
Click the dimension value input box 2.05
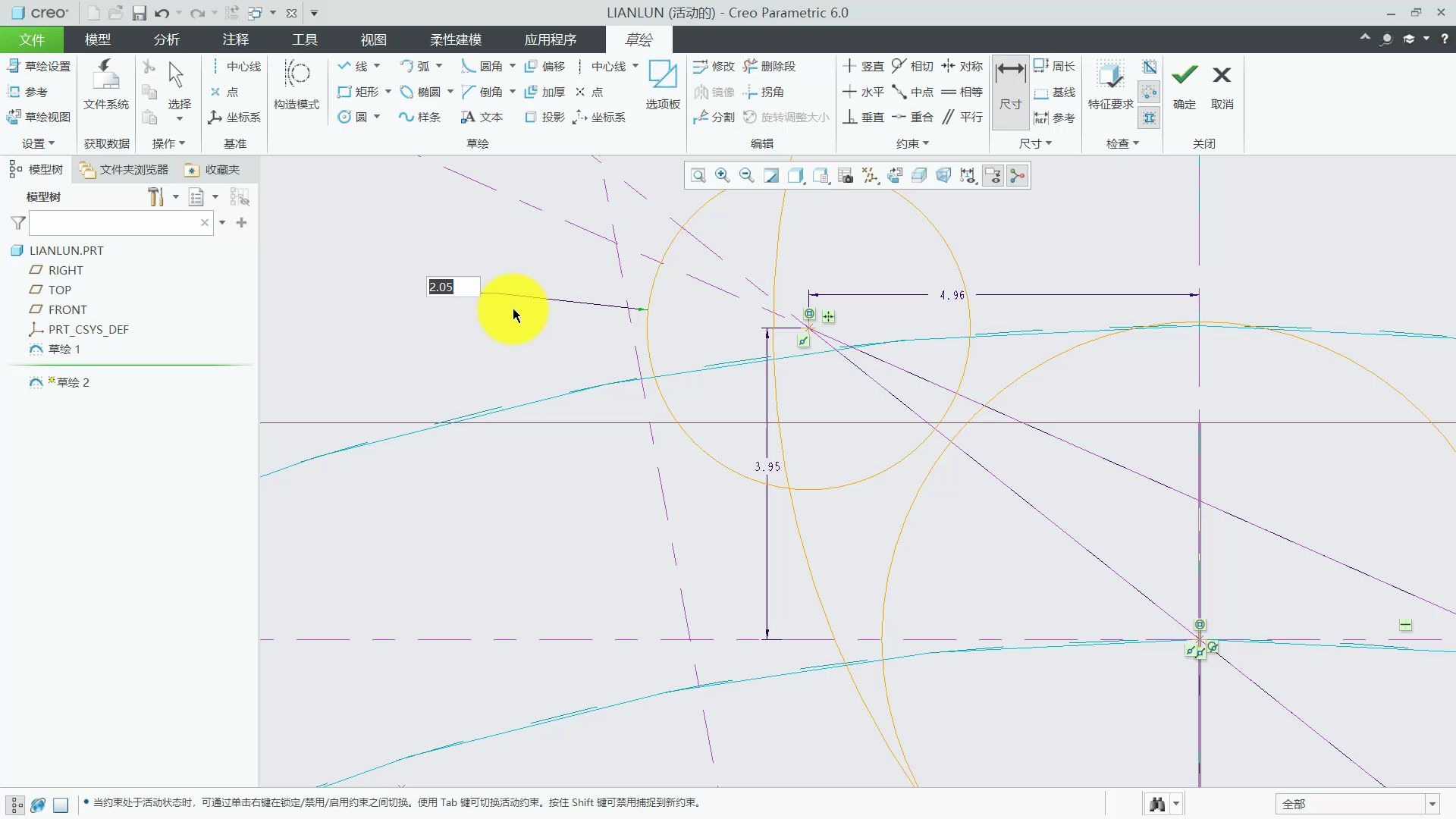(453, 287)
